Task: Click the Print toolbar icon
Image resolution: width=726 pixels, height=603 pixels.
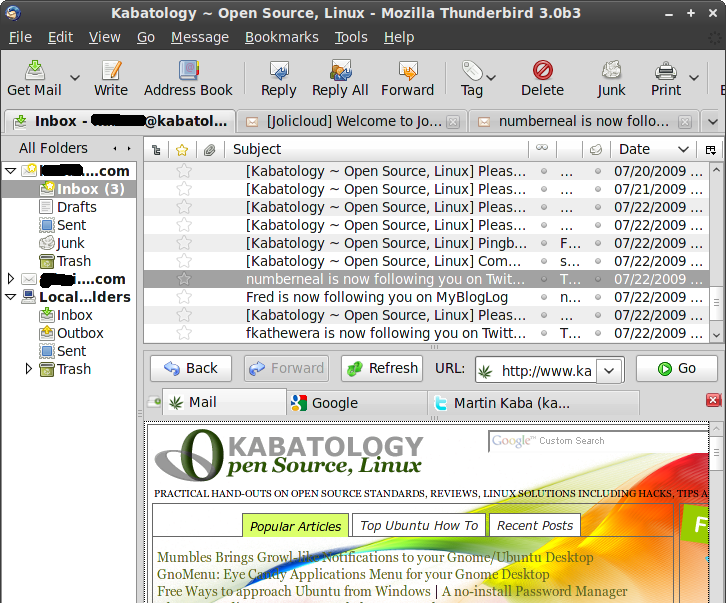Action: (x=666, y=71)
